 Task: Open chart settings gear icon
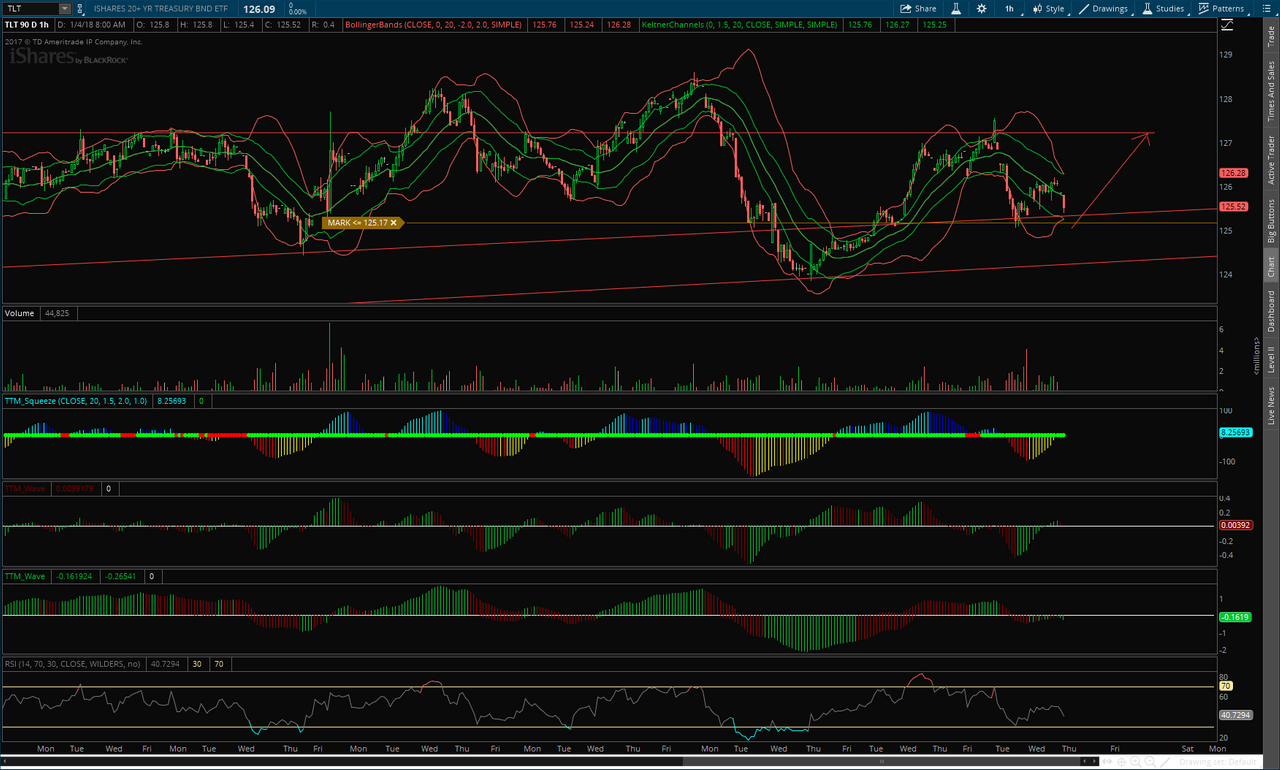tap(981, 9)
